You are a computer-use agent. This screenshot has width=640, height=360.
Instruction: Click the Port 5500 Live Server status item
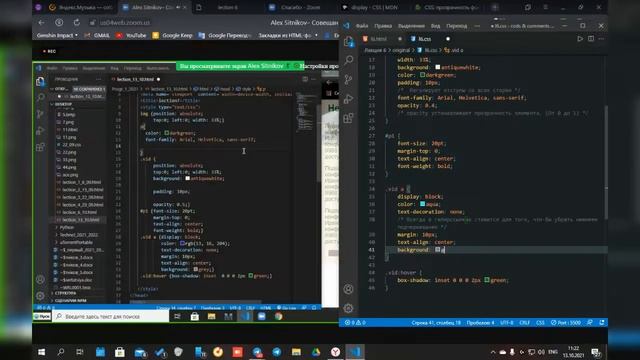pos(566,322)
